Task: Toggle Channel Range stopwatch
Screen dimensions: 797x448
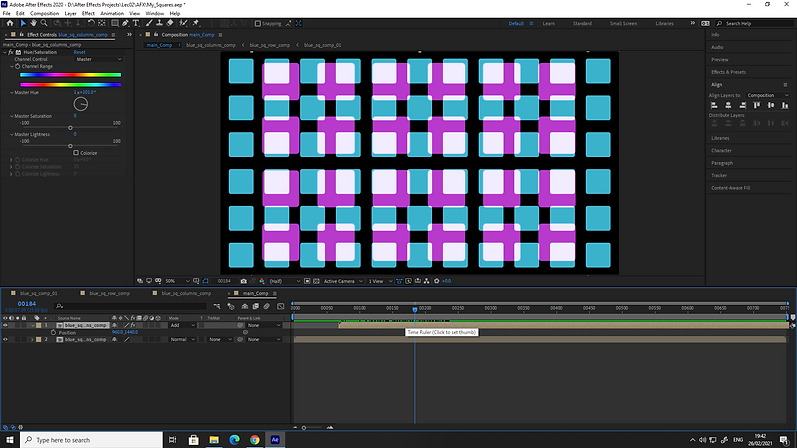Action: [x=18, y=66]
